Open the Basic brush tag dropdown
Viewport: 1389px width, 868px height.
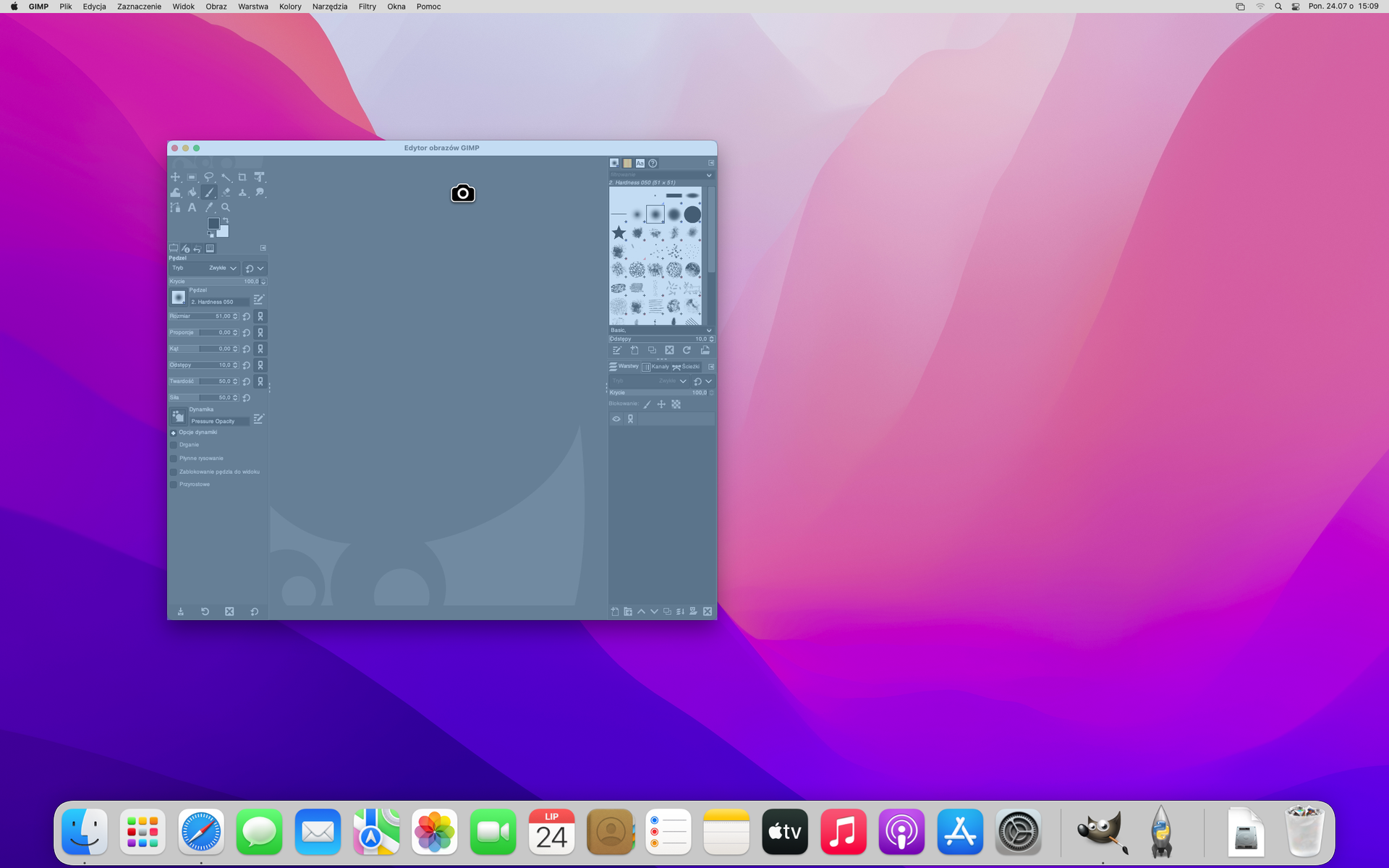coord(660,330)
